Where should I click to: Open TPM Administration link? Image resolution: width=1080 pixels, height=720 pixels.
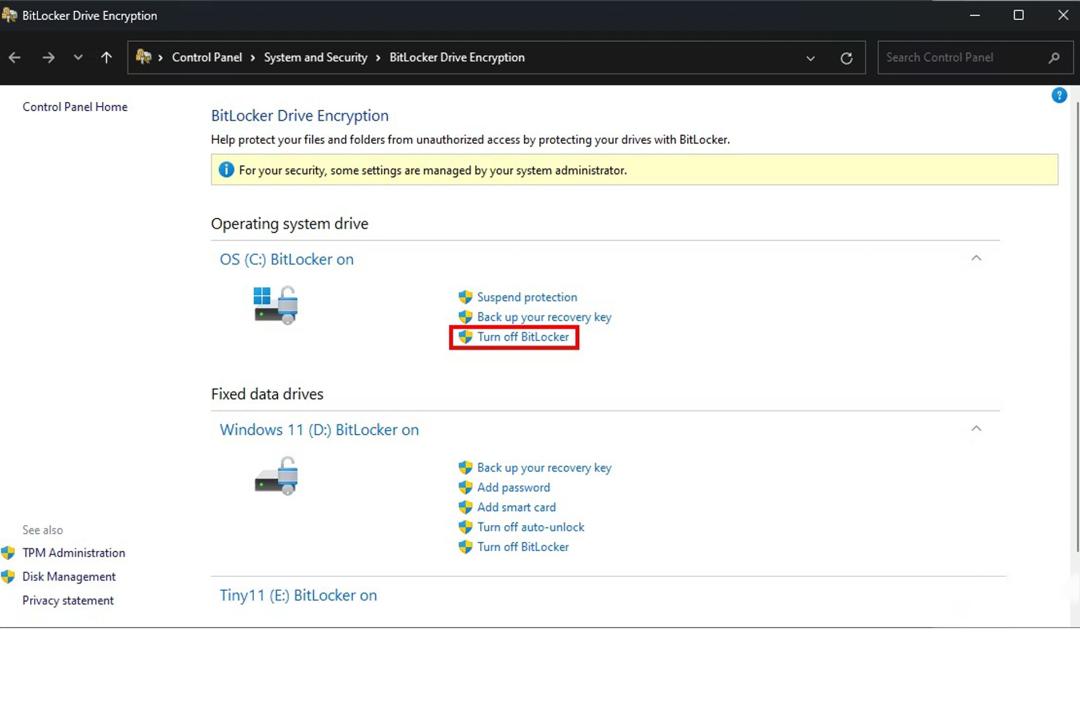(74, 553)
